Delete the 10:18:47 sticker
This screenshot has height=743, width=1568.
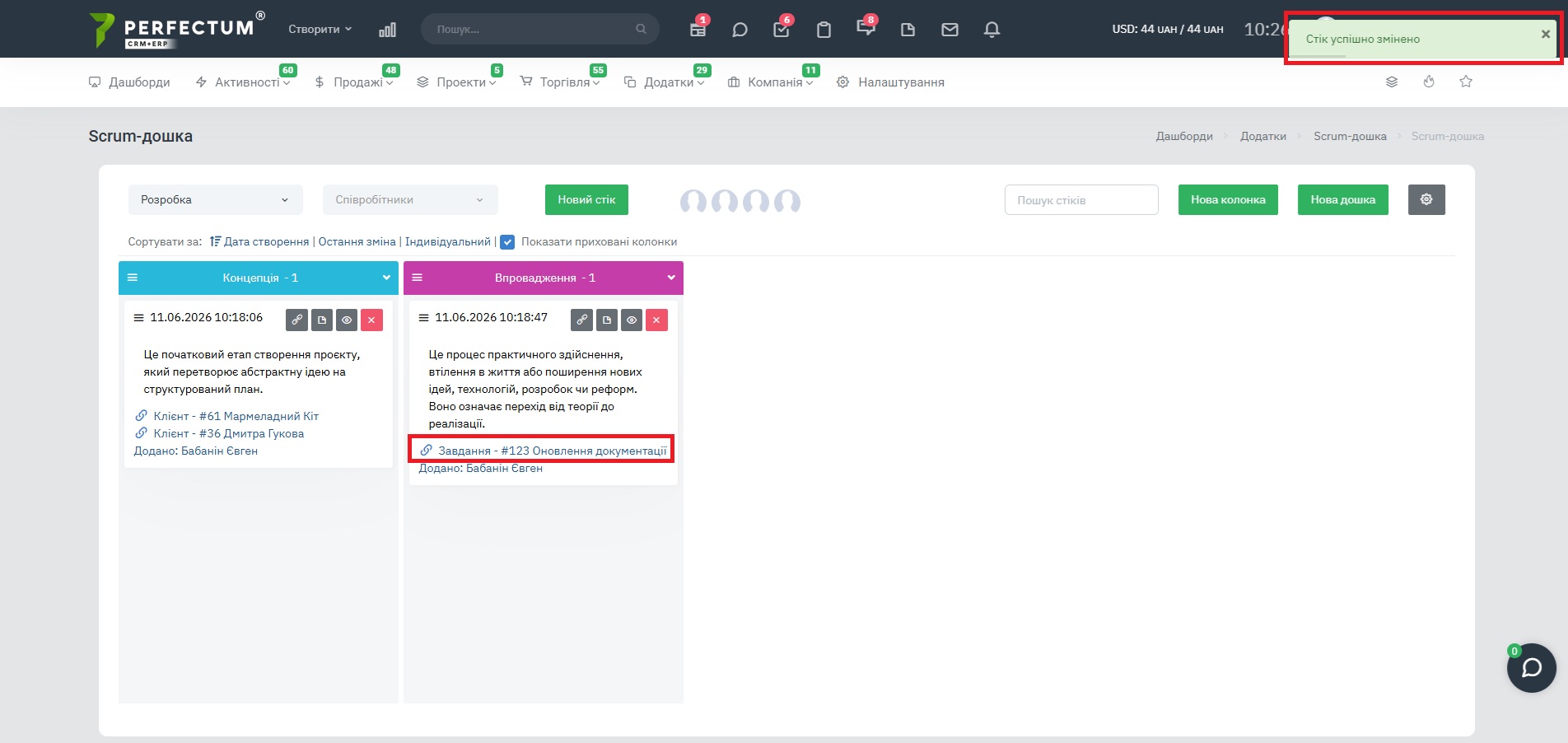[x=656, y=320]
